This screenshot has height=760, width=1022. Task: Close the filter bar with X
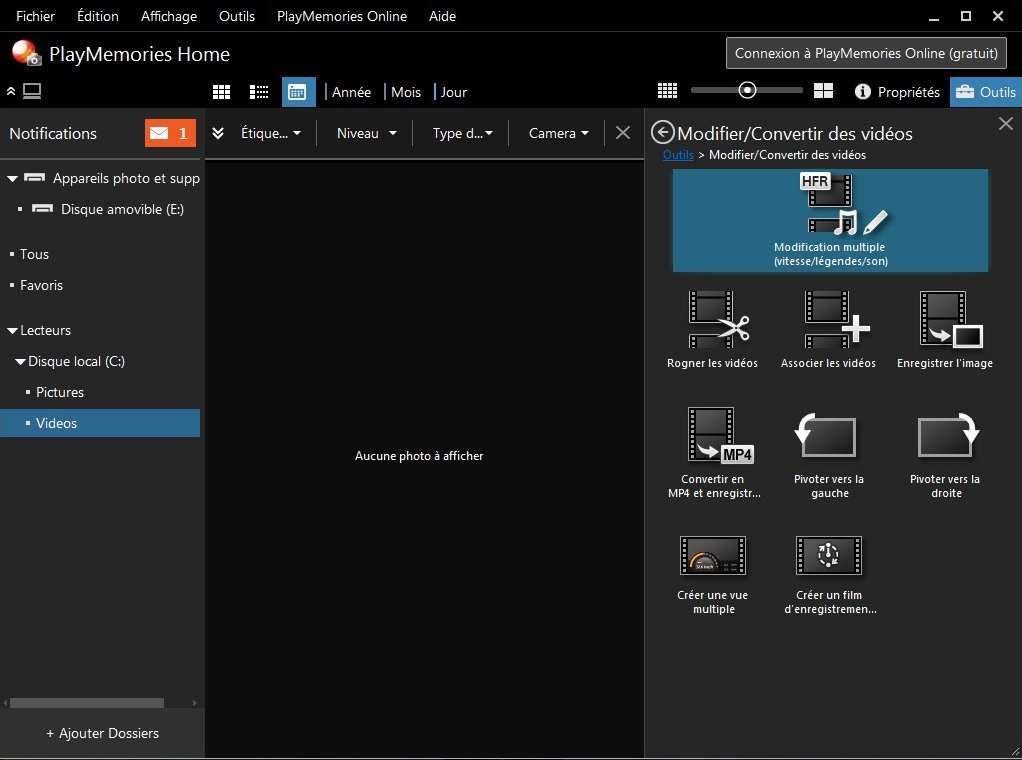point(622,133)
